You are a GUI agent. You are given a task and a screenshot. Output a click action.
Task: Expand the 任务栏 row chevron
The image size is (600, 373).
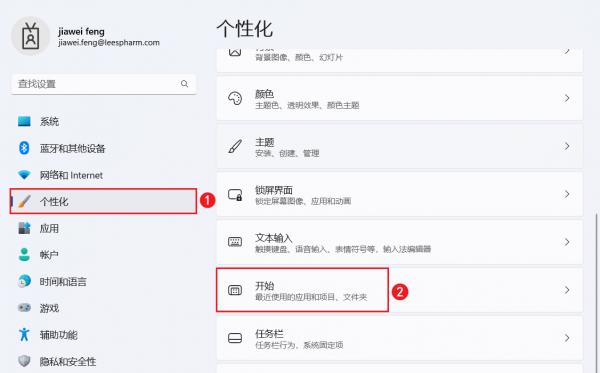(x=567, y=338)
